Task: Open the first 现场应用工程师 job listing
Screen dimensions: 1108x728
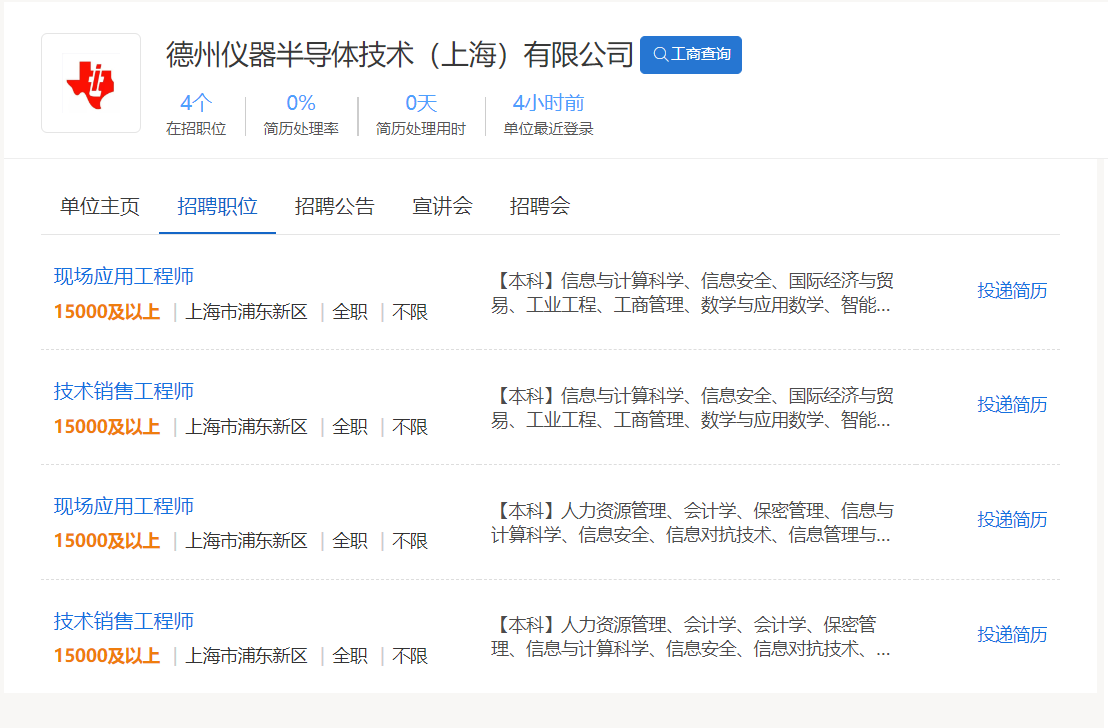Action: coord(124,276)
